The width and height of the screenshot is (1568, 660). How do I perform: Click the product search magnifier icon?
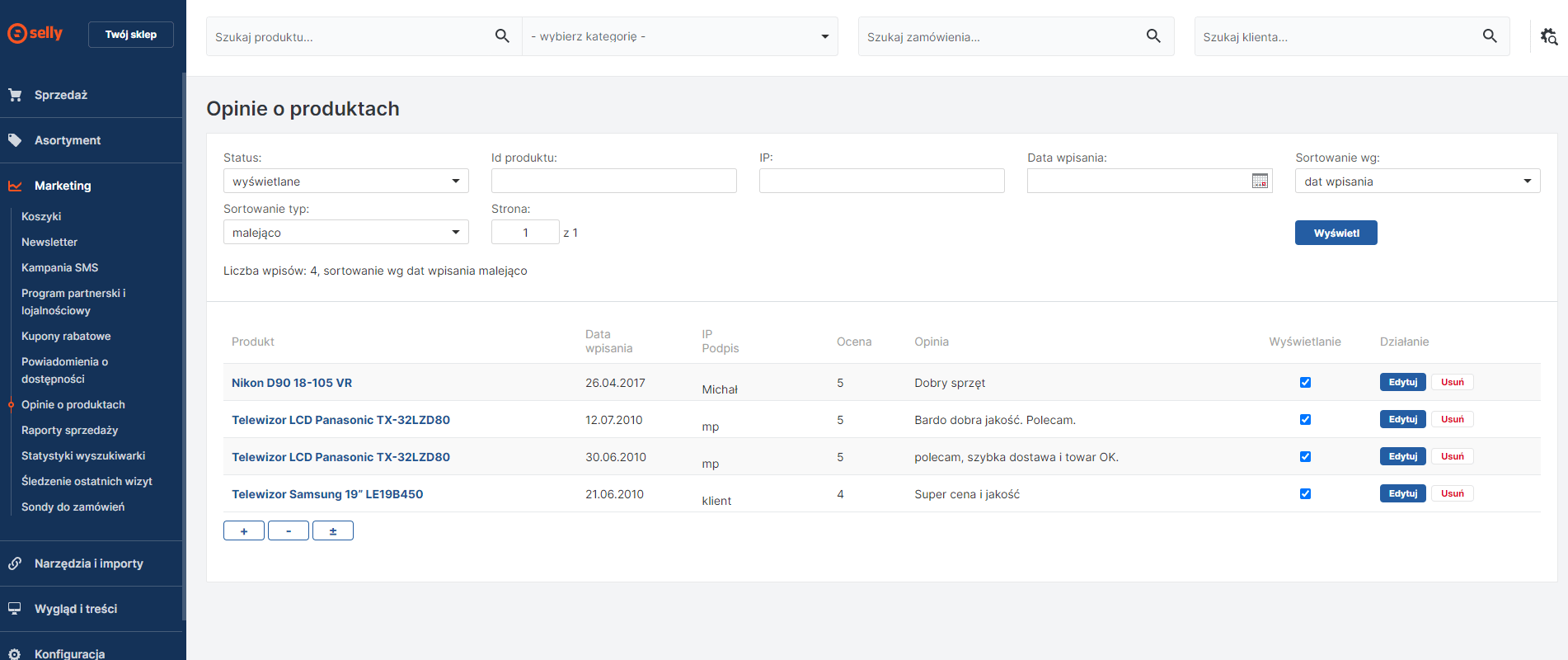(501, 36)
